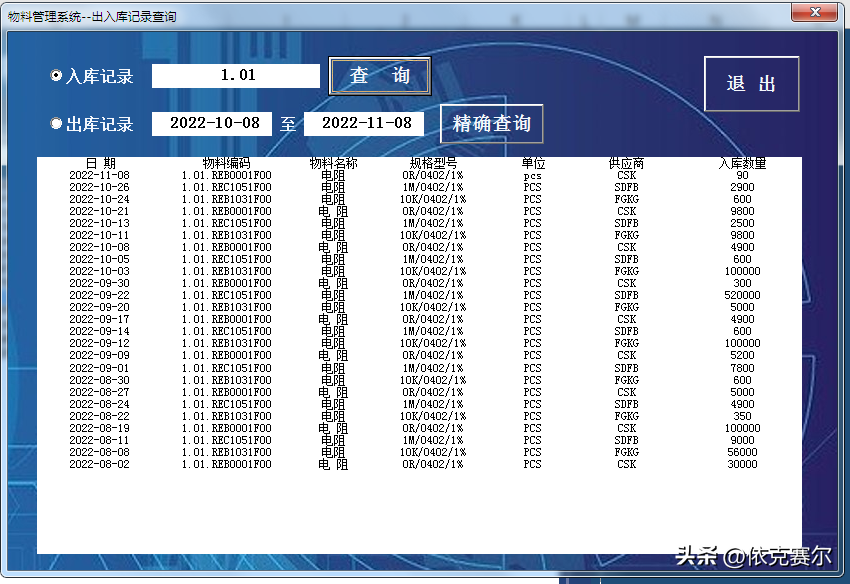This screenshot has height=584, width=850.
Task: Select the row dated 2022-09-17
Action: pyautogui.click(x=420, y=319)
